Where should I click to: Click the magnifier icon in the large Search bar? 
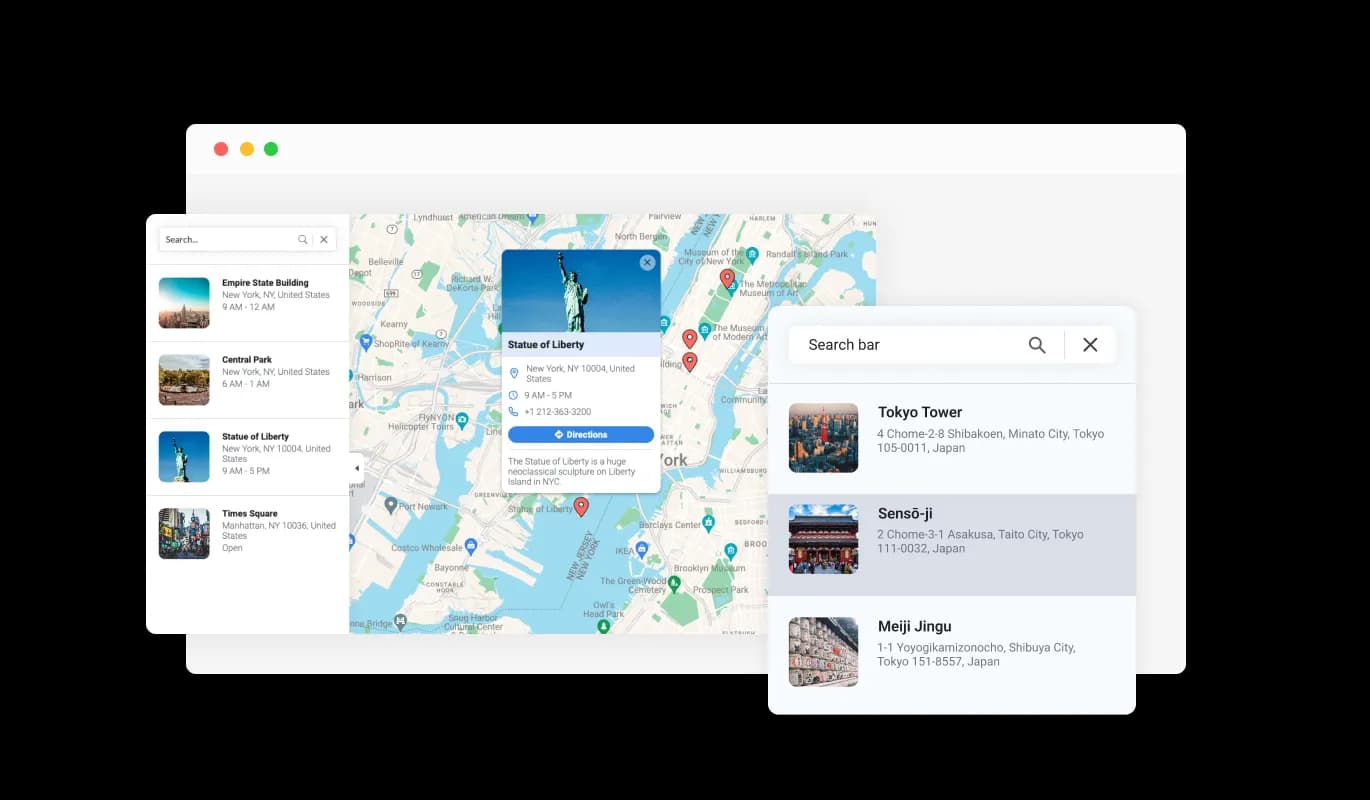(x=1037, y=345)
